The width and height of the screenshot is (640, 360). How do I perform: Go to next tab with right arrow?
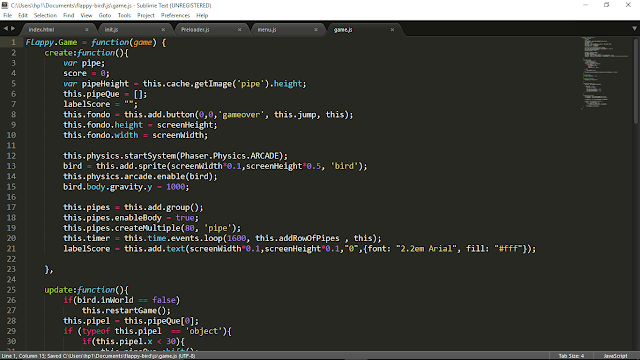click(13, 29)
